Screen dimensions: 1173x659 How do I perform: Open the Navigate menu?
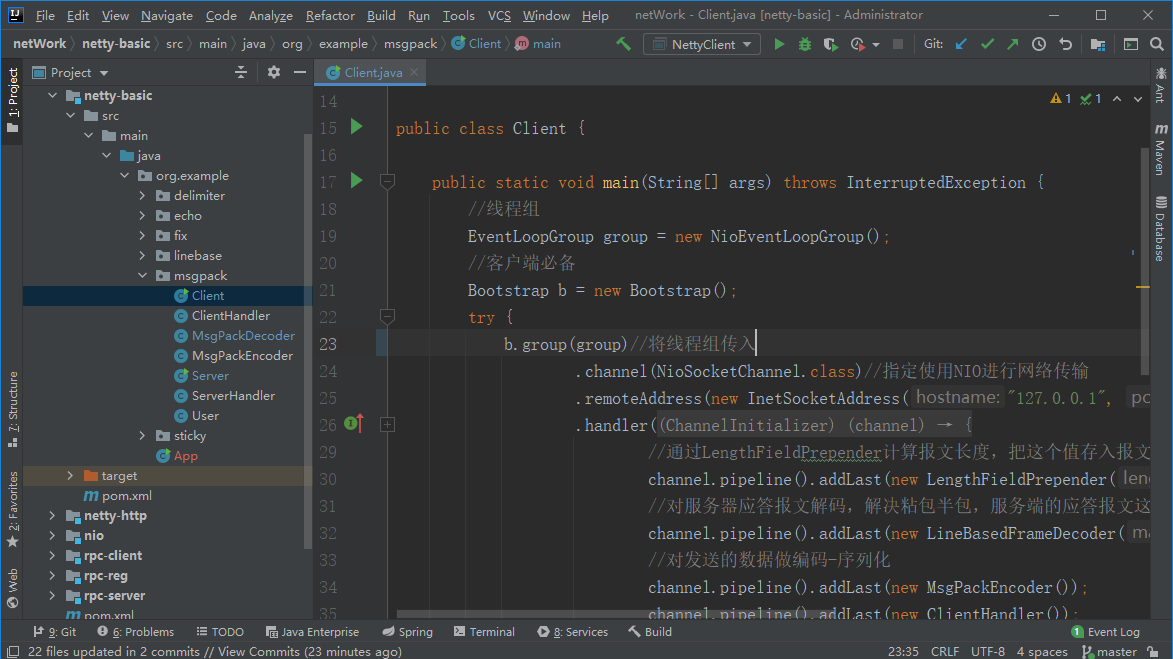tap(167, 15)
